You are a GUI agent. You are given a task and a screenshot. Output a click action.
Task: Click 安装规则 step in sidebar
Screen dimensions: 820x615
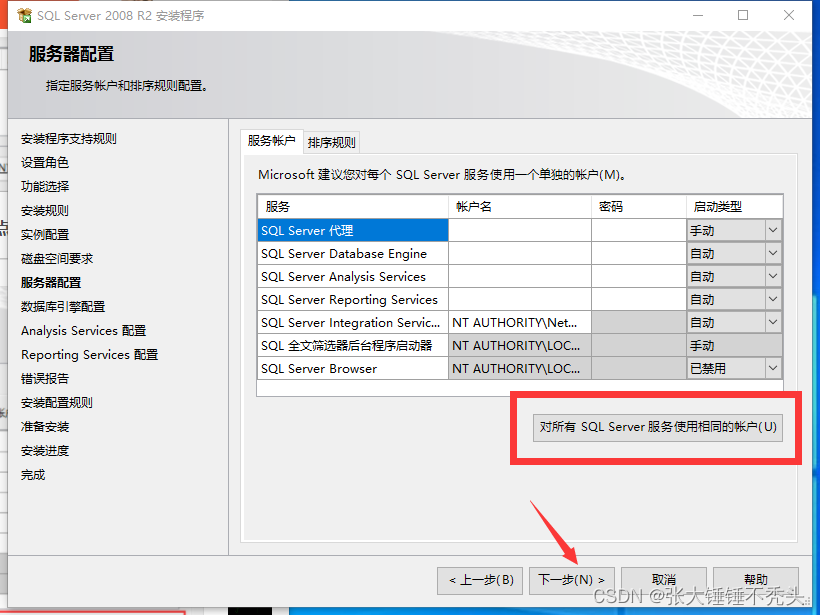[45, 211]
